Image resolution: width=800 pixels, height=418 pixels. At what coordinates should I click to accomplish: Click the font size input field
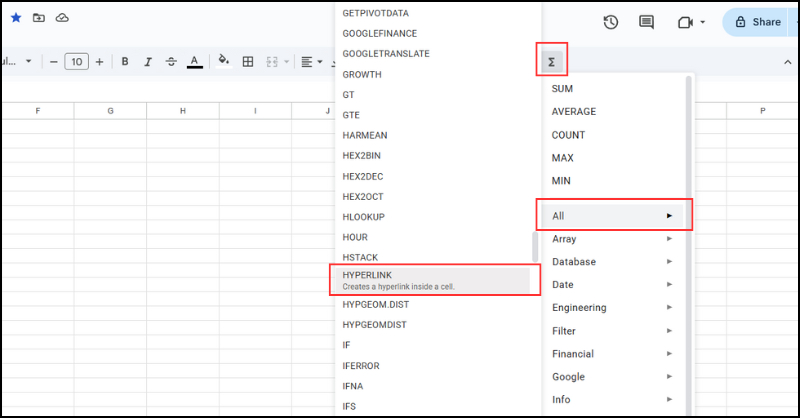[77, 62]
